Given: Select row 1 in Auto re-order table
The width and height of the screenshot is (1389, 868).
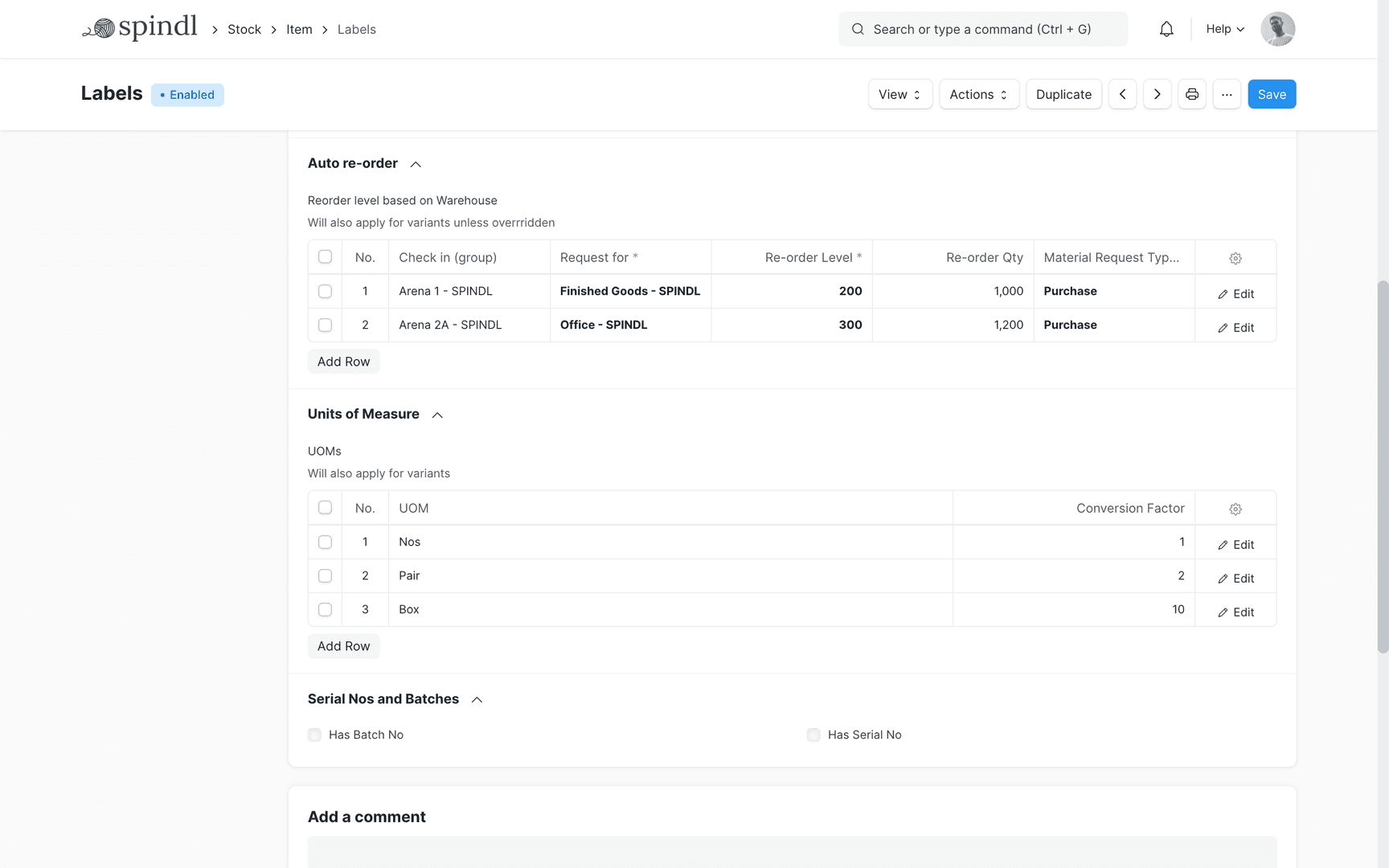Looking at the screenshot, I should (325, 291).
